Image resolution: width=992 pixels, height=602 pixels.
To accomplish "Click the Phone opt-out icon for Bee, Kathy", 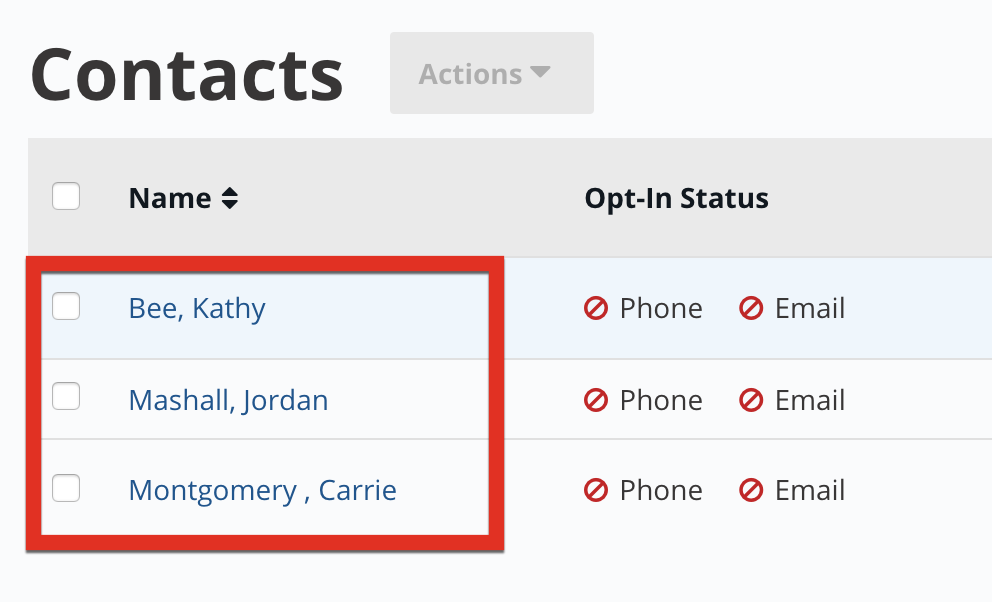I will pos(595,309).
